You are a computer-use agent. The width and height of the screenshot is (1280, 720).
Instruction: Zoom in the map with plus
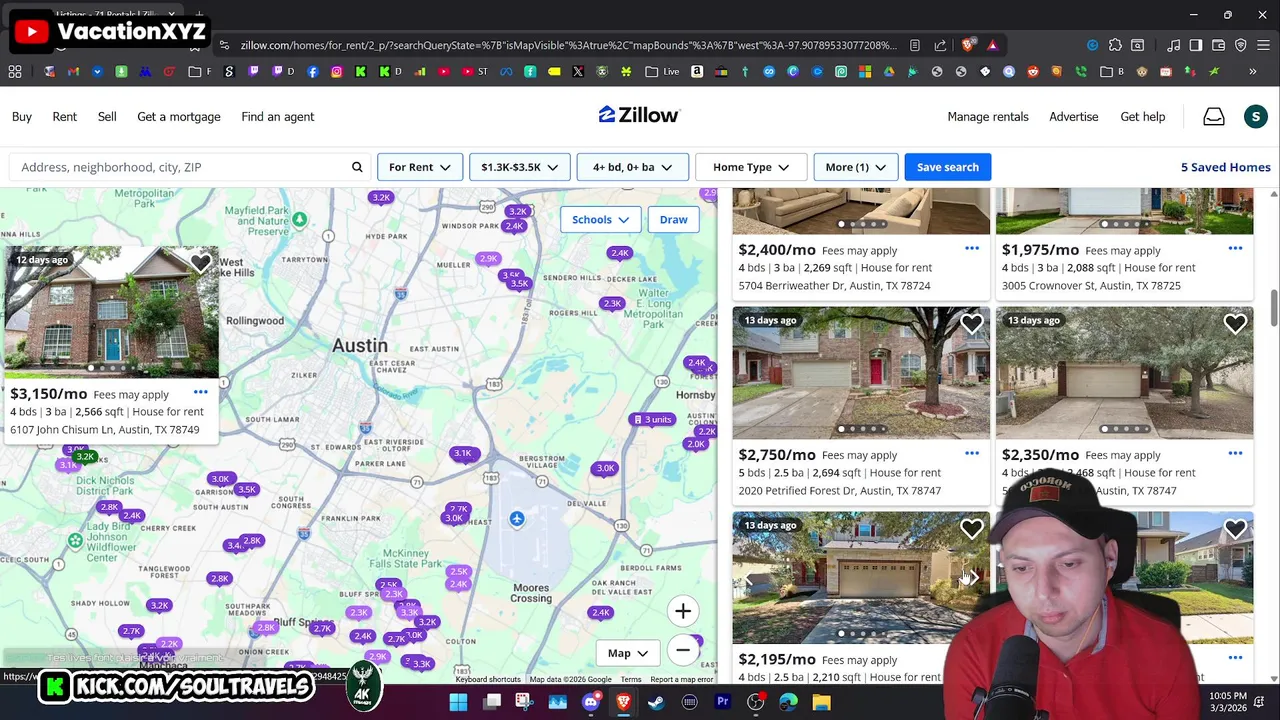(x=683, y=611)
